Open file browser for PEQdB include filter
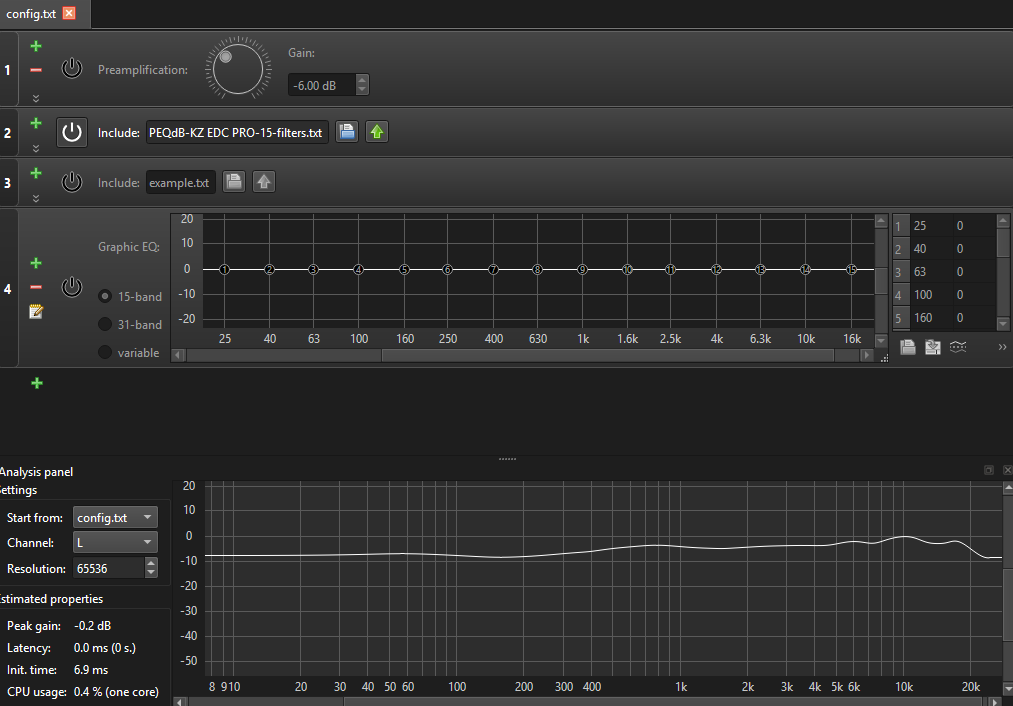The width and height of the screenshot is (1013, 706). 347,132
